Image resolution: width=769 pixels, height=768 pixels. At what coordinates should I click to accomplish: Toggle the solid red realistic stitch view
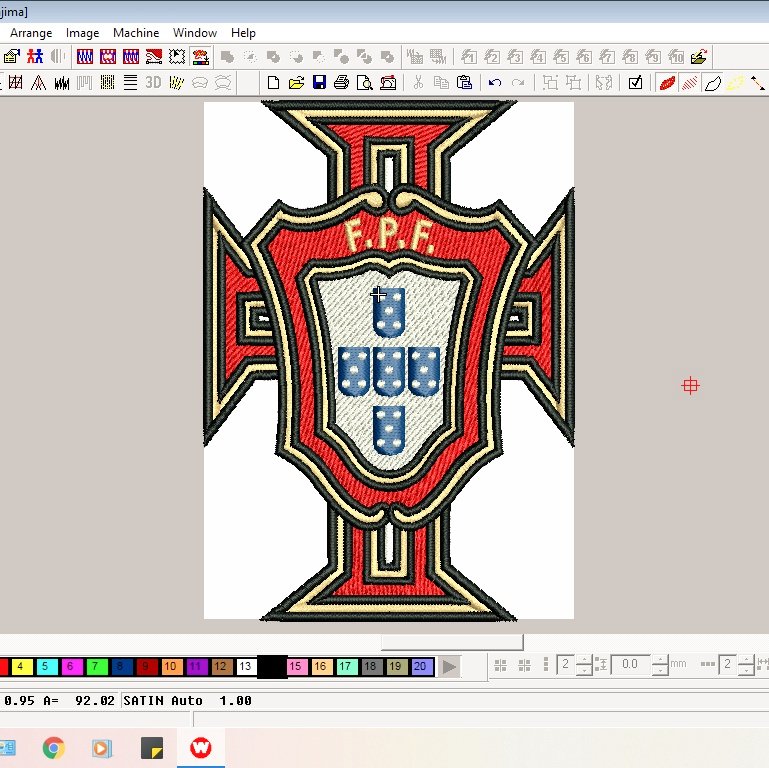(667, 82)
